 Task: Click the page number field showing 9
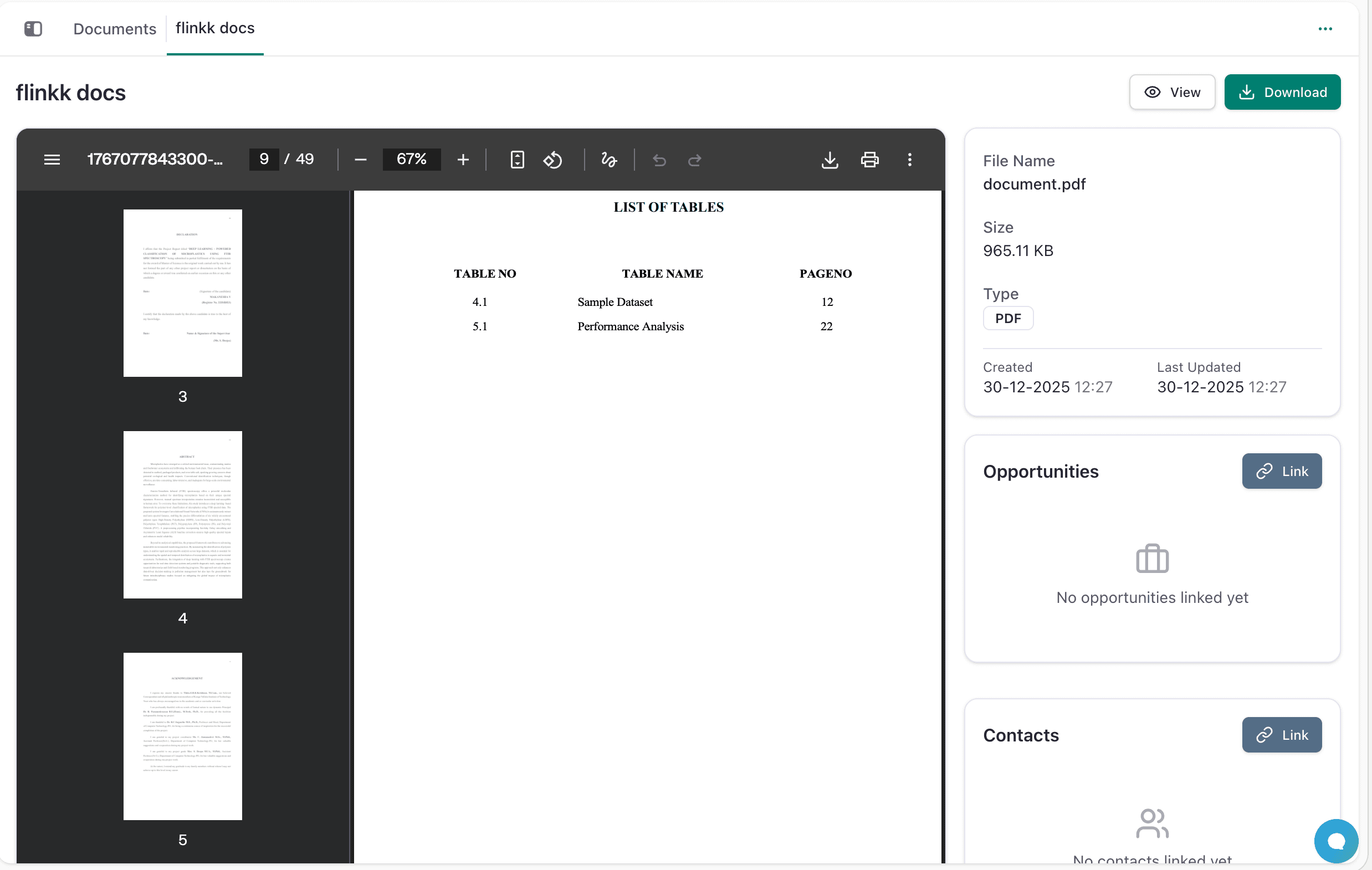[264, 159]
